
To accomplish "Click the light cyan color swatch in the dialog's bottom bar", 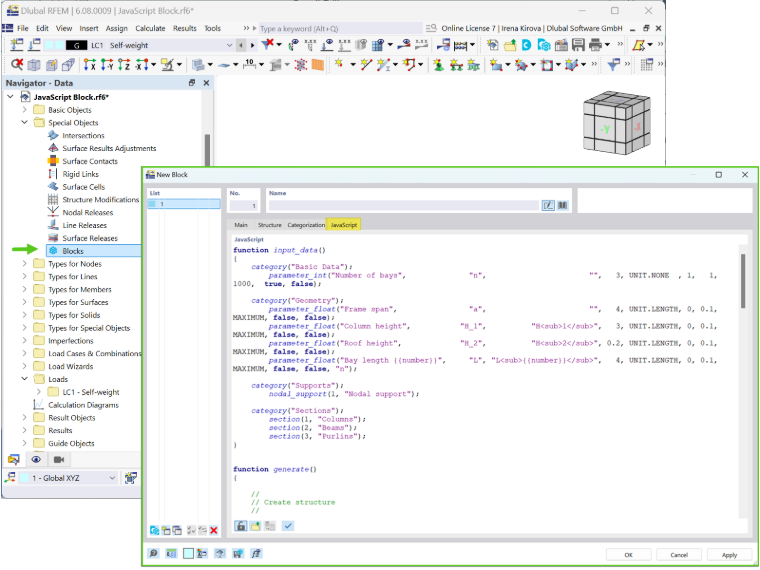I will click(188, 554).
